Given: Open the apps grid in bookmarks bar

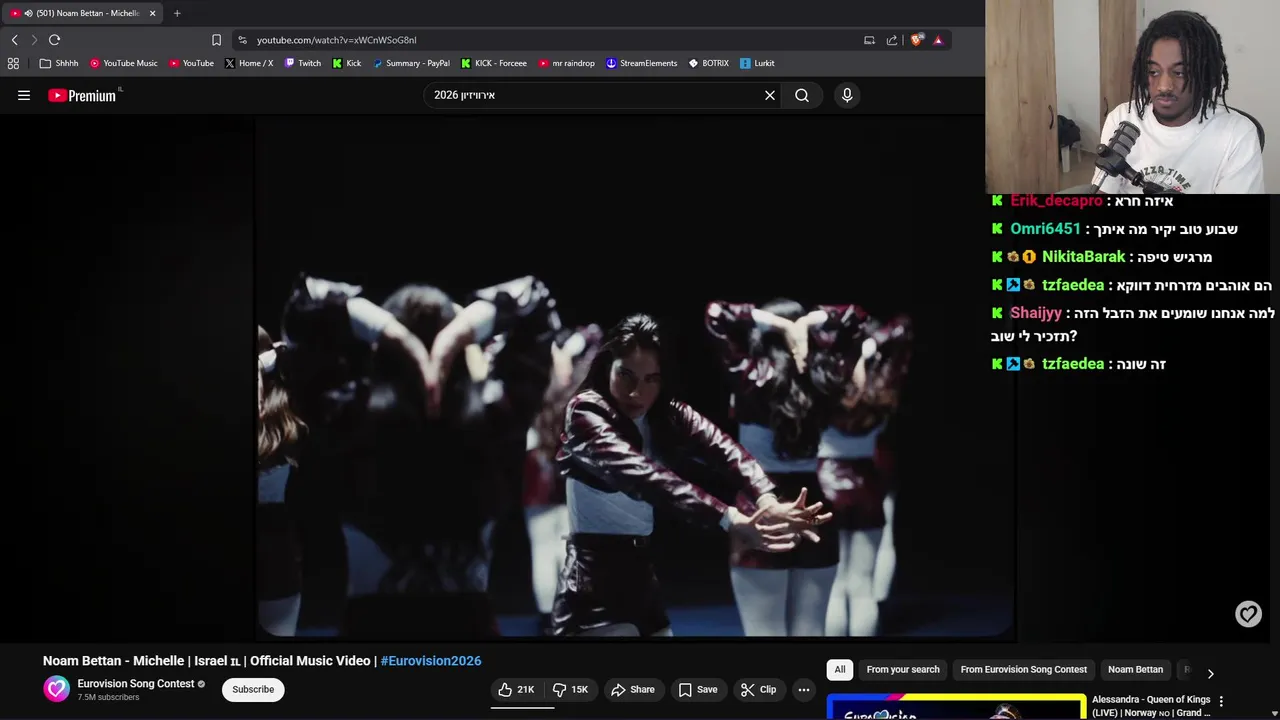Looking at the screenshot, I should pyautogui.click(x=13, y=63).
